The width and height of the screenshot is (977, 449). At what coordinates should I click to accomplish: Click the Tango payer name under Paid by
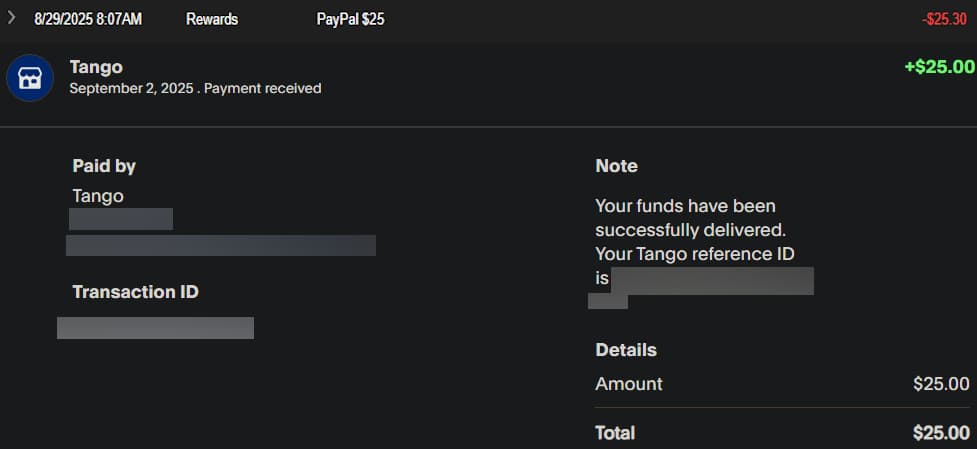click(98, 196)
